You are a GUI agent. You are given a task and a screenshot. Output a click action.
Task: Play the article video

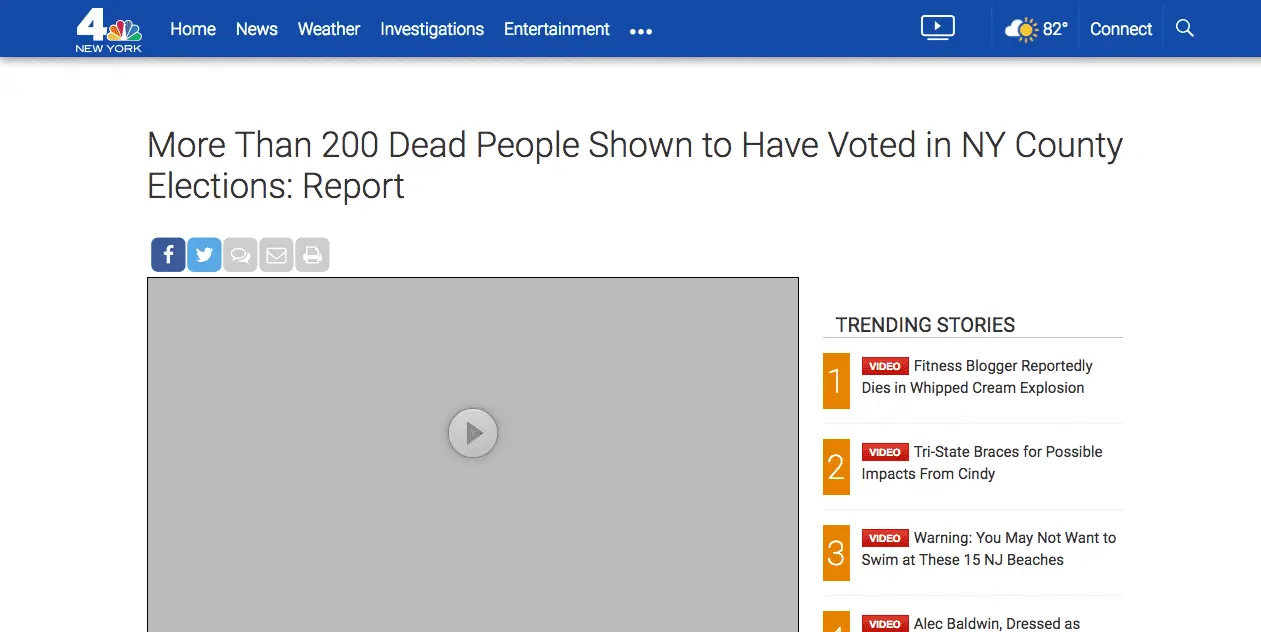coord(473,433)
